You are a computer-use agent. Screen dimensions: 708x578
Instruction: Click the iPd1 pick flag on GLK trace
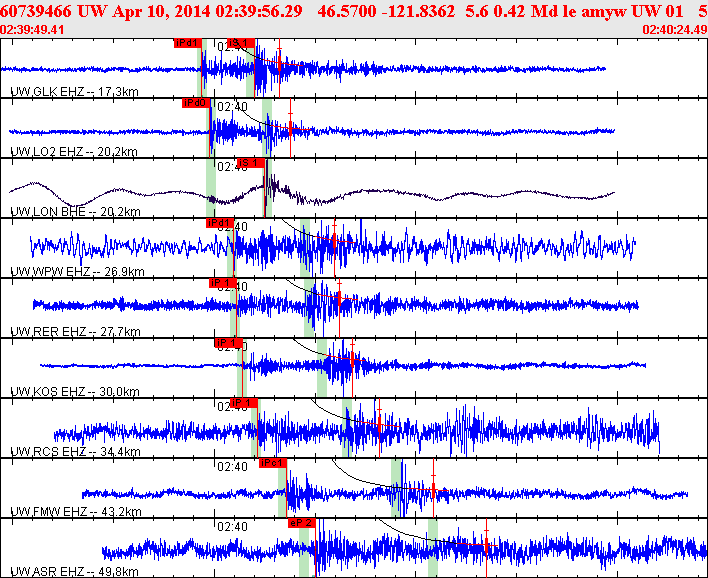click(187, 43)
